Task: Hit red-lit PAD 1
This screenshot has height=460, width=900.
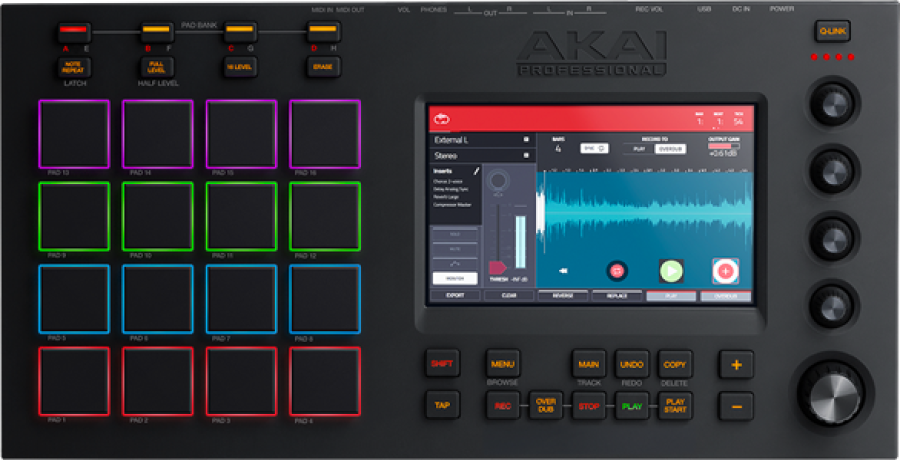Action: [x=74, y=381]
